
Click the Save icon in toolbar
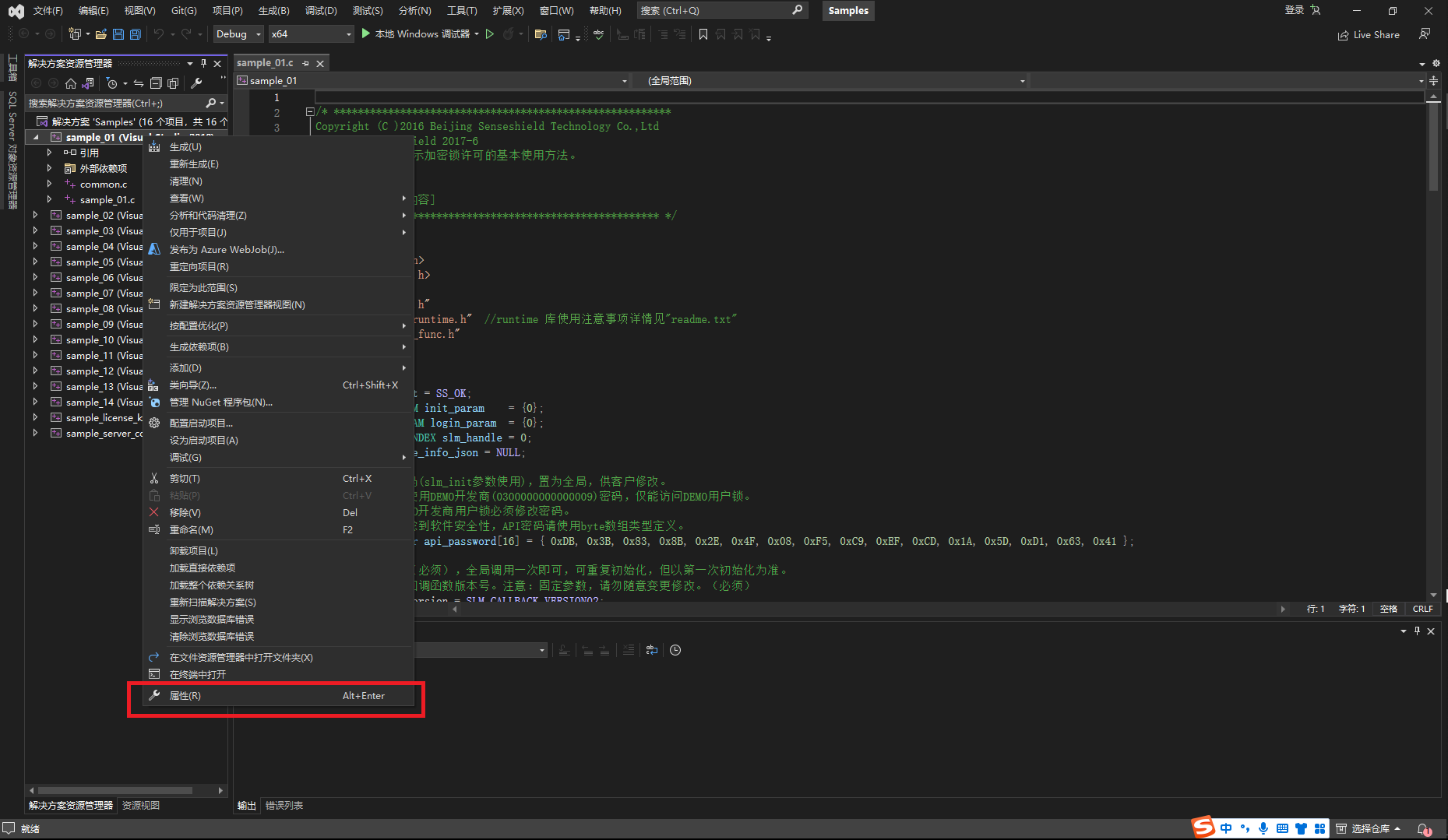118,34
